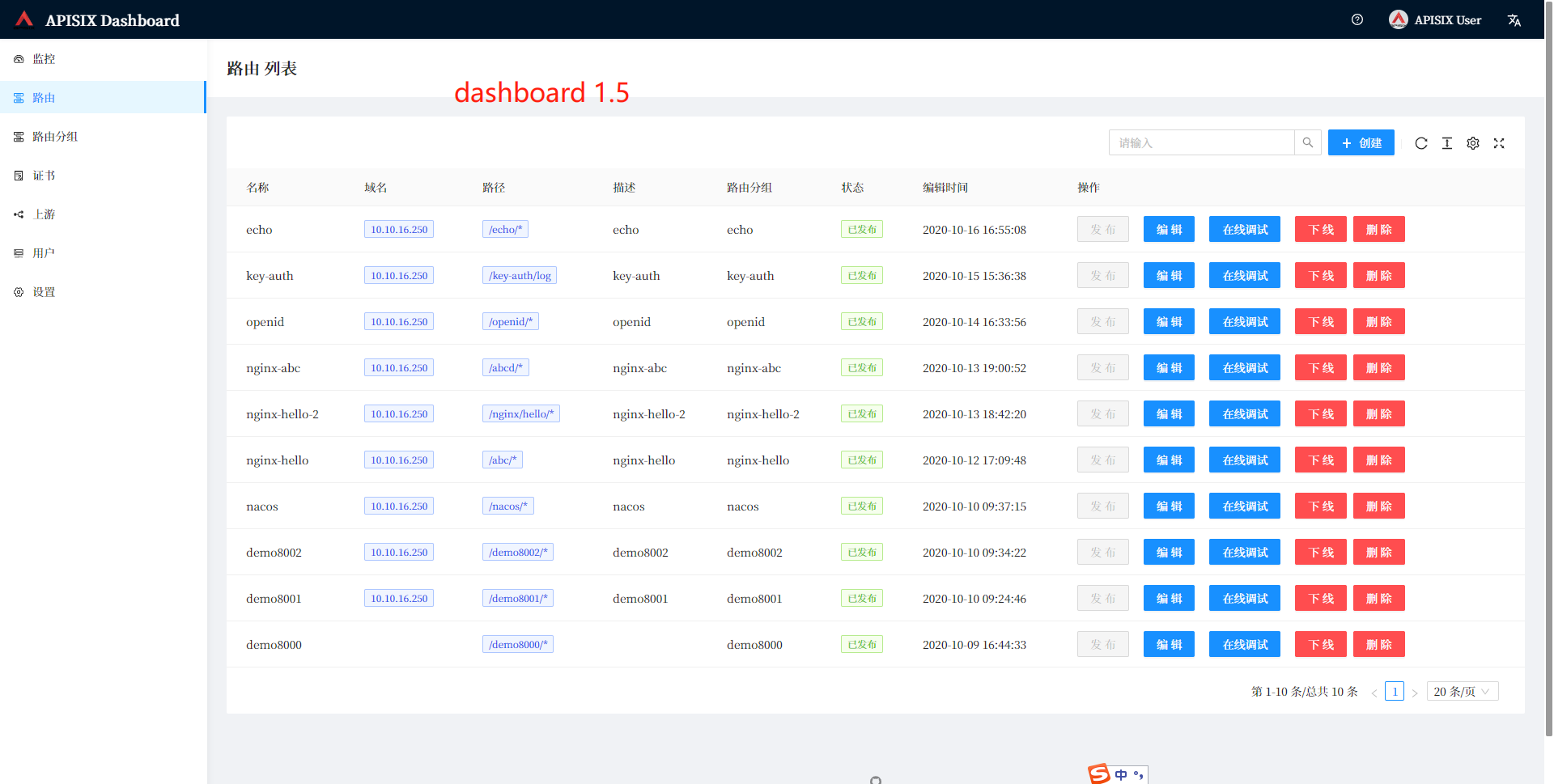Reload the route table with refresh icon
Viewport: 1554px width, 784px height.
coord(1421,143)
